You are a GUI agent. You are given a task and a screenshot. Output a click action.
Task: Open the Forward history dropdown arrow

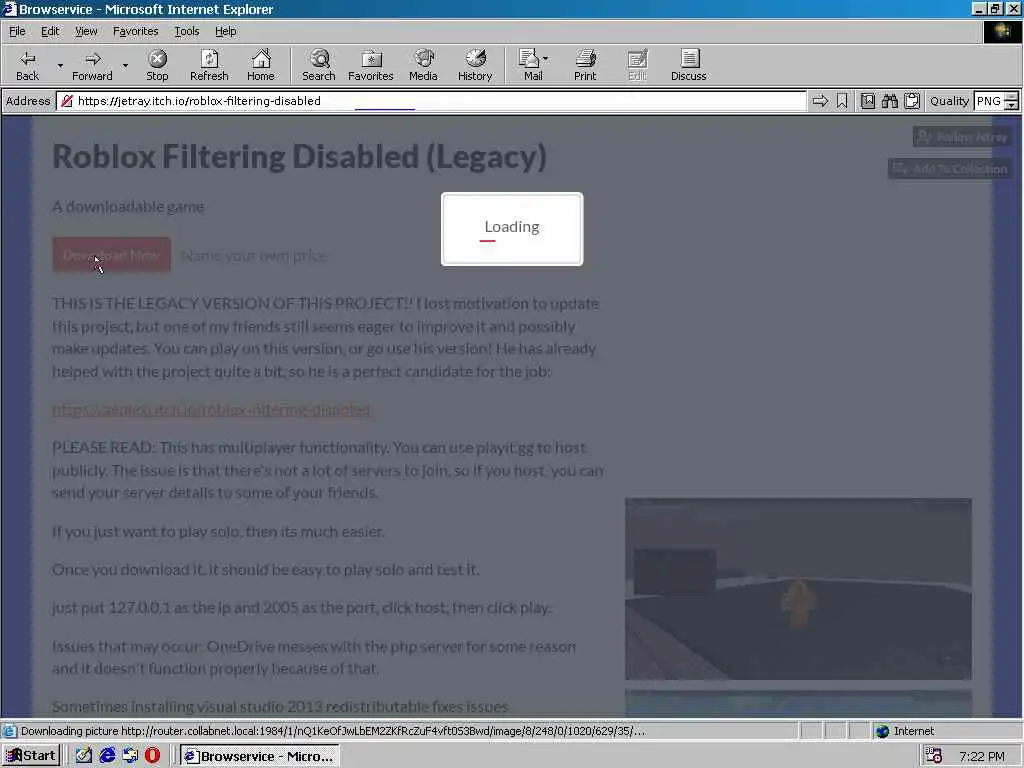click(125, 65)
